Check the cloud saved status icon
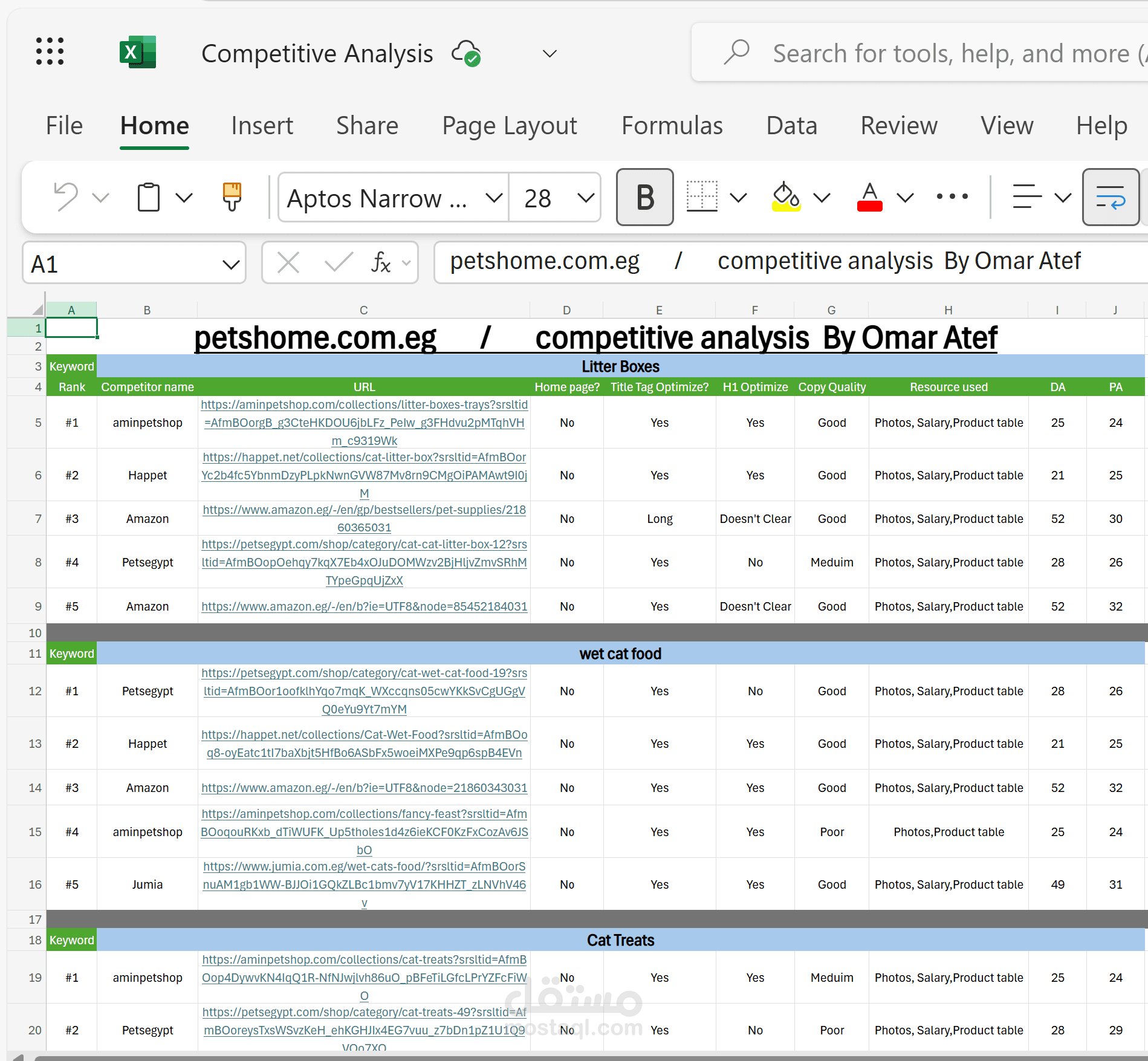1148x1061 pixels. [466, 53]
